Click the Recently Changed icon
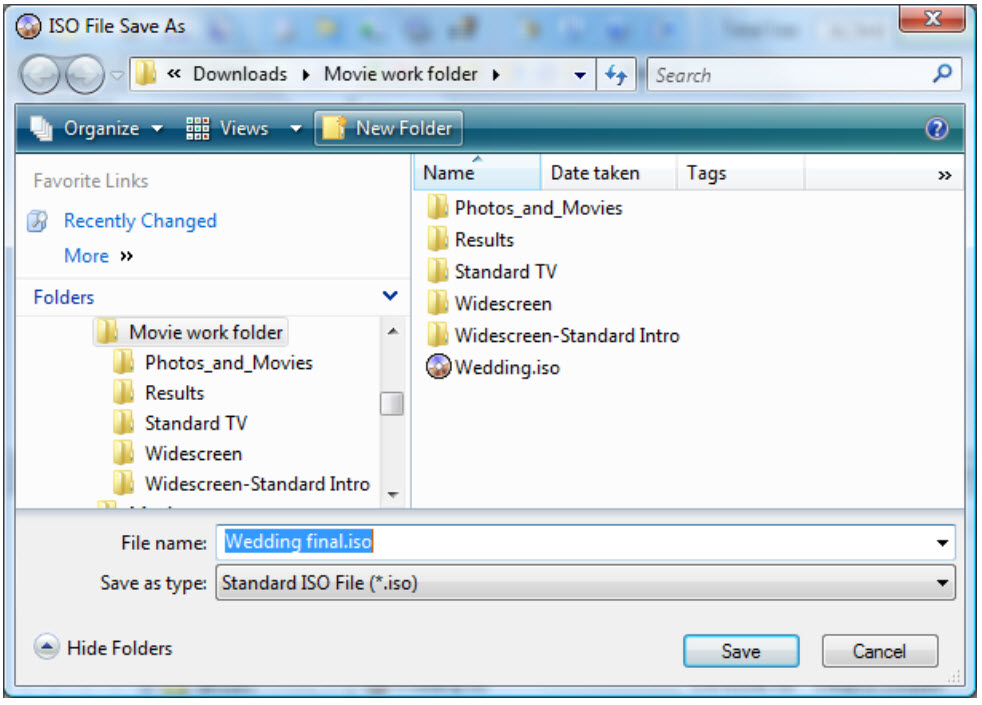The image size is (982, 705). coord(38,221)
